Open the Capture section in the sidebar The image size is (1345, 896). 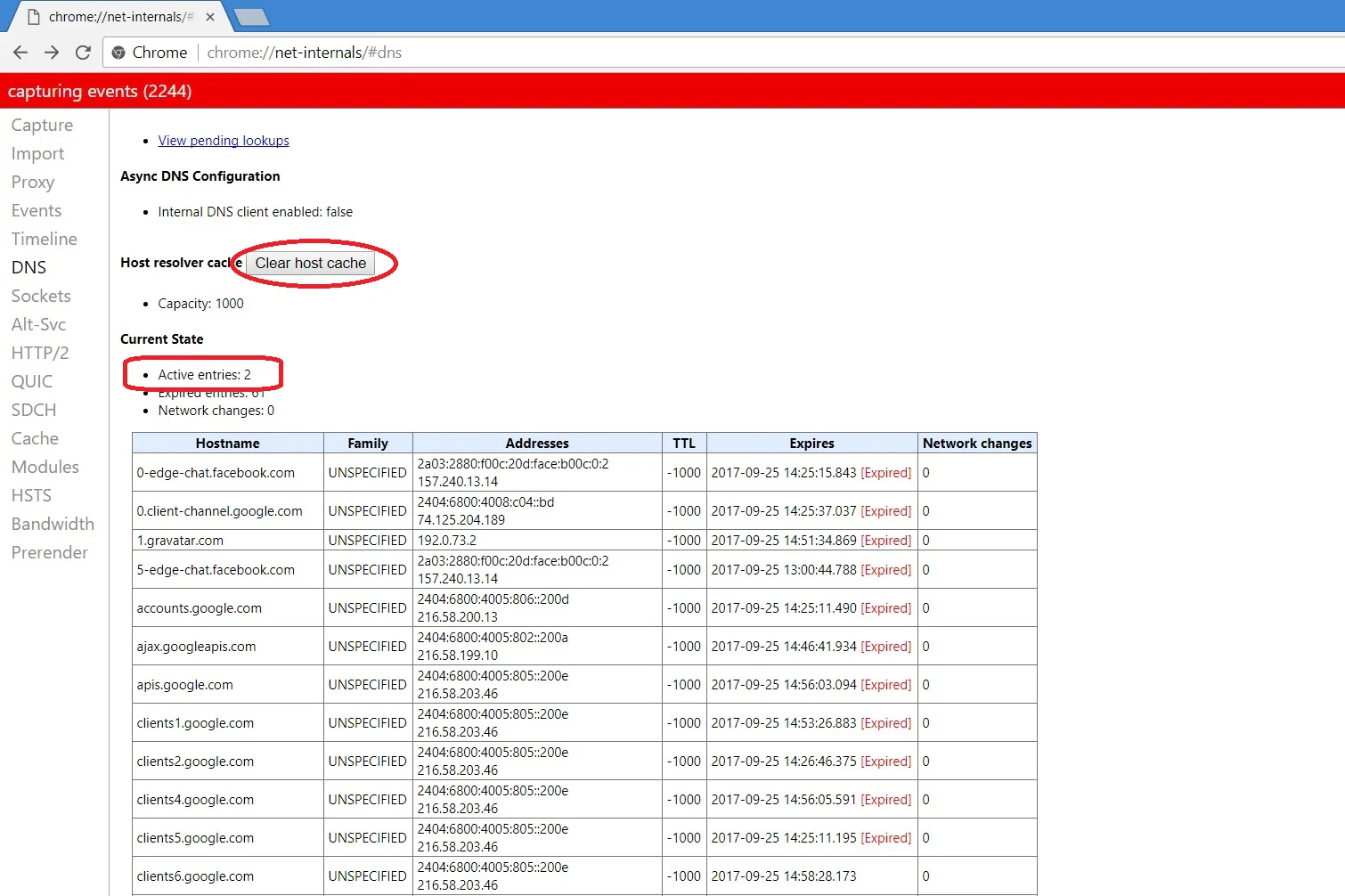pyautogui.click(x=42, y=125)
